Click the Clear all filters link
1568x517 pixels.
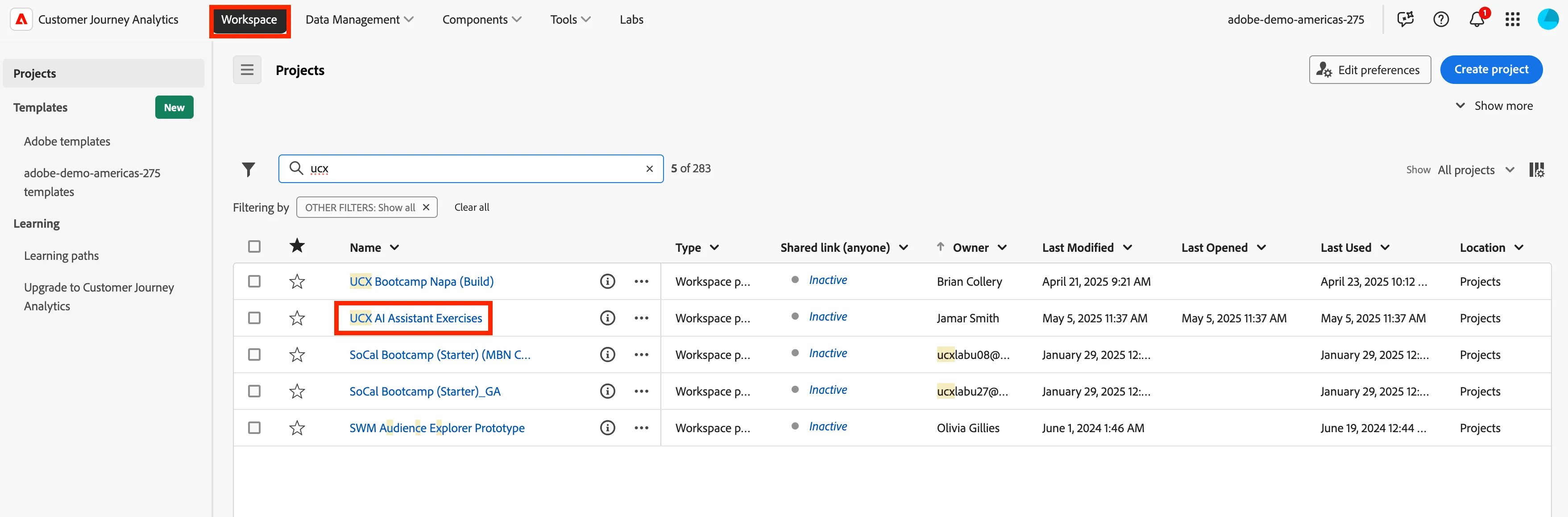(472, 208)
